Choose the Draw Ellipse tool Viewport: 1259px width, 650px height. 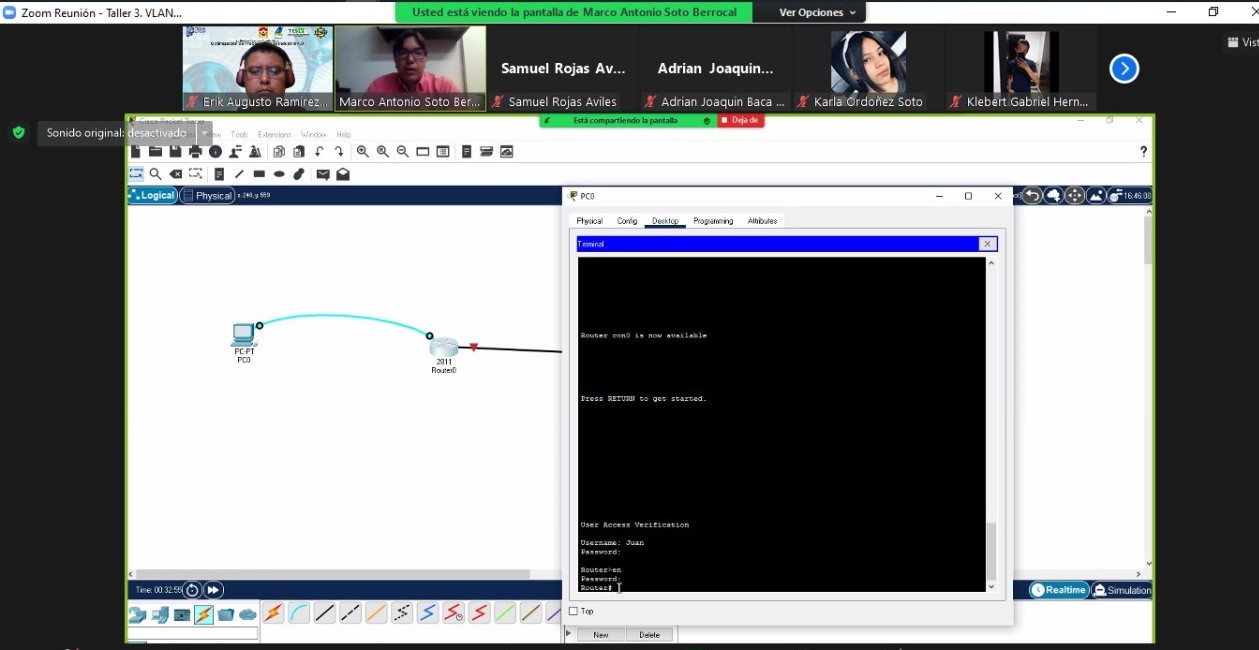(x=279, y=174)
